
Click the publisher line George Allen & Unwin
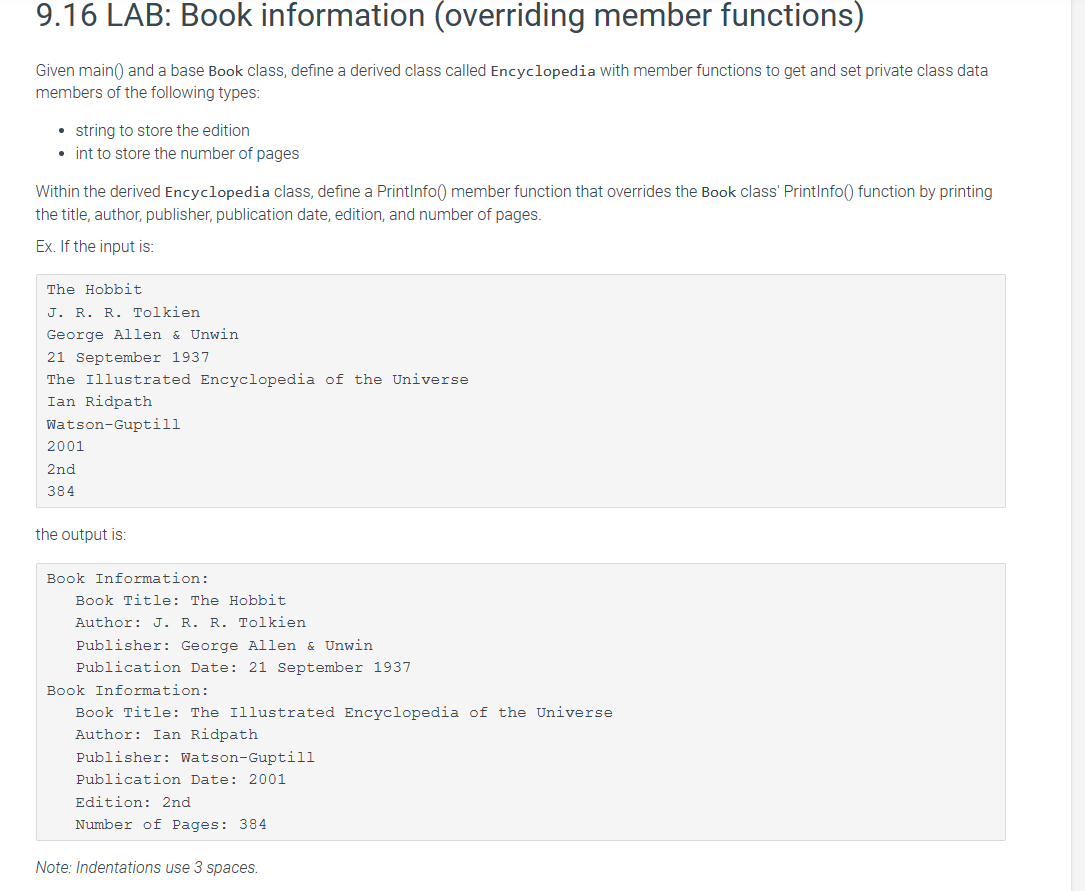[x=141, y=334]
